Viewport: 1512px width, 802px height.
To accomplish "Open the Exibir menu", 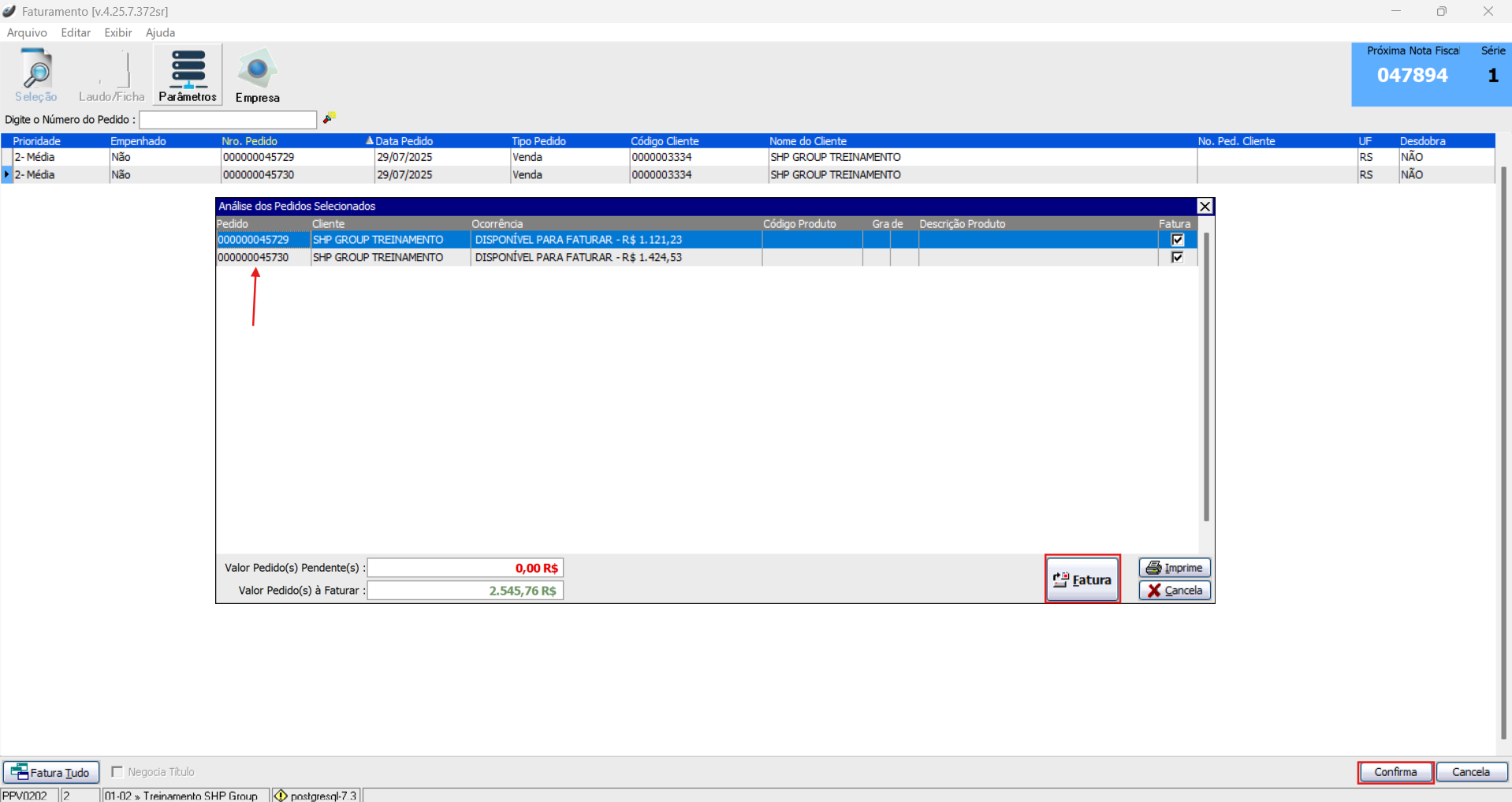I will (x=117, y=32).
